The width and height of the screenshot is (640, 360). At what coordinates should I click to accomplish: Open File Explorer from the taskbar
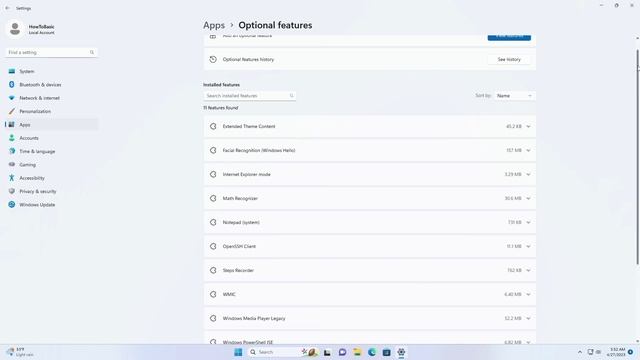coord(357,352)
